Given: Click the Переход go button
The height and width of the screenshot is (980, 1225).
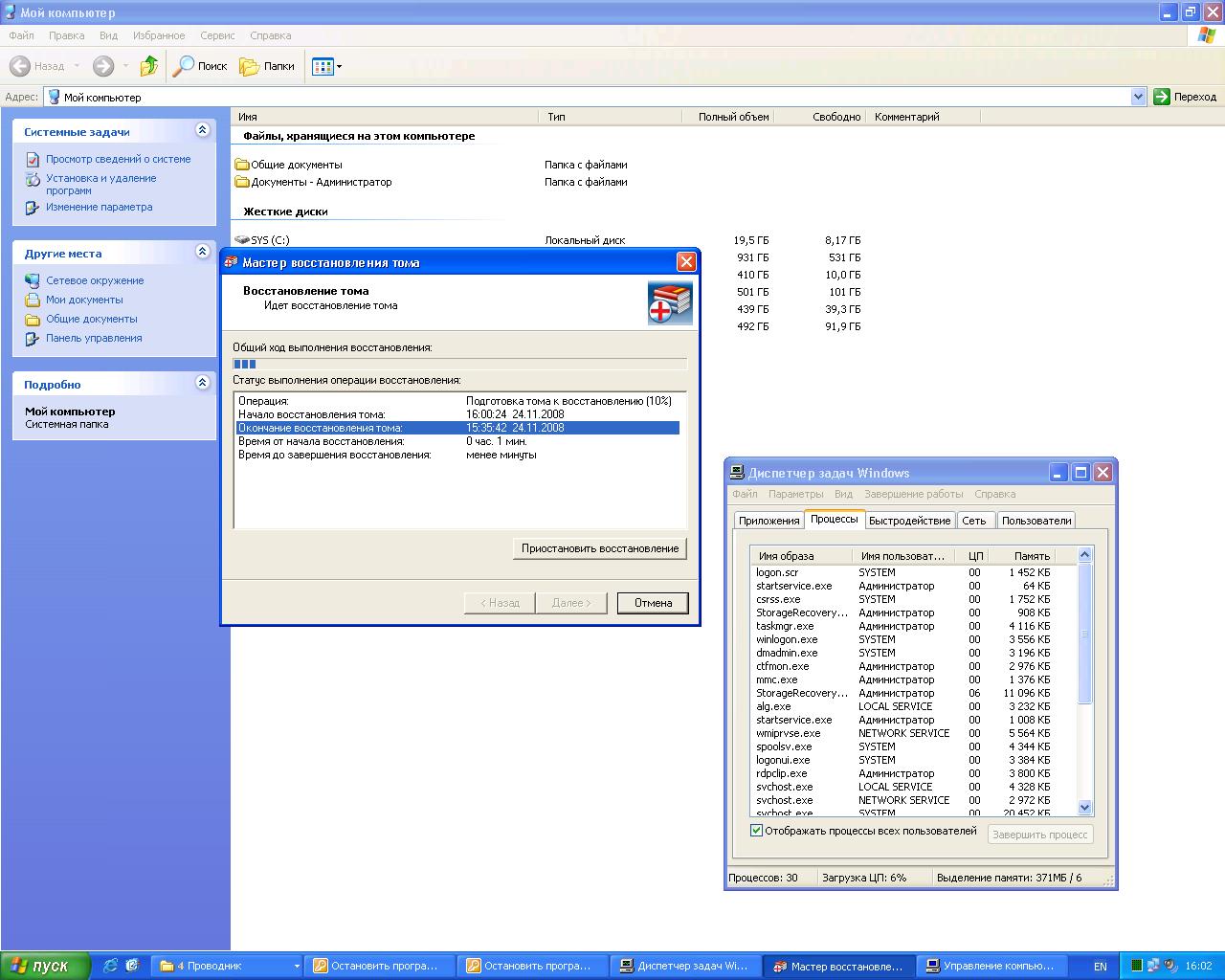Looking at the screenshot, I should click(x=1186, y=97).
